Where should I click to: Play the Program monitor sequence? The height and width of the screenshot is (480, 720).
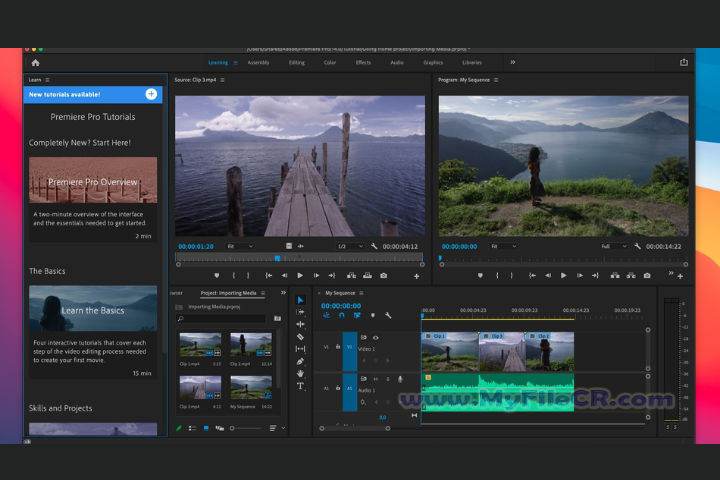pyautogui.click(x=563, y=276)
